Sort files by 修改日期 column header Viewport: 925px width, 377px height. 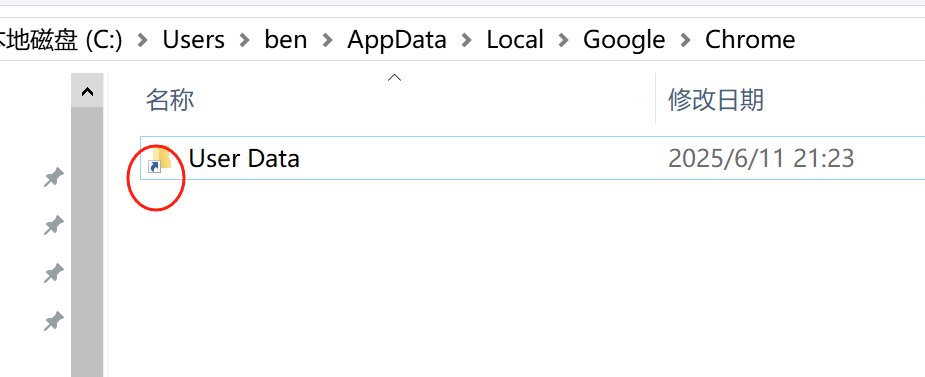[x=716, y=100]
